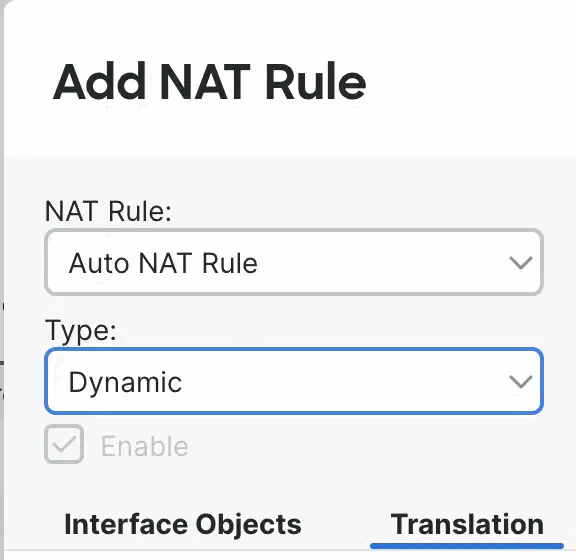Select the Auto NAT Rule value text

point(163,263)
